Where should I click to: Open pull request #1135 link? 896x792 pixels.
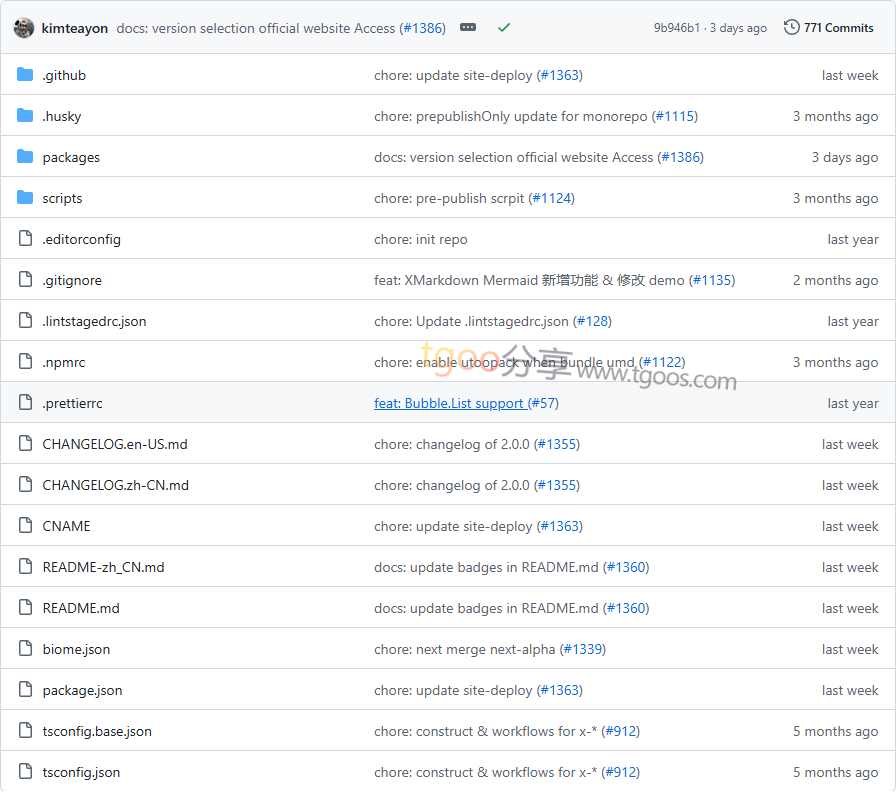pos(711,280)
